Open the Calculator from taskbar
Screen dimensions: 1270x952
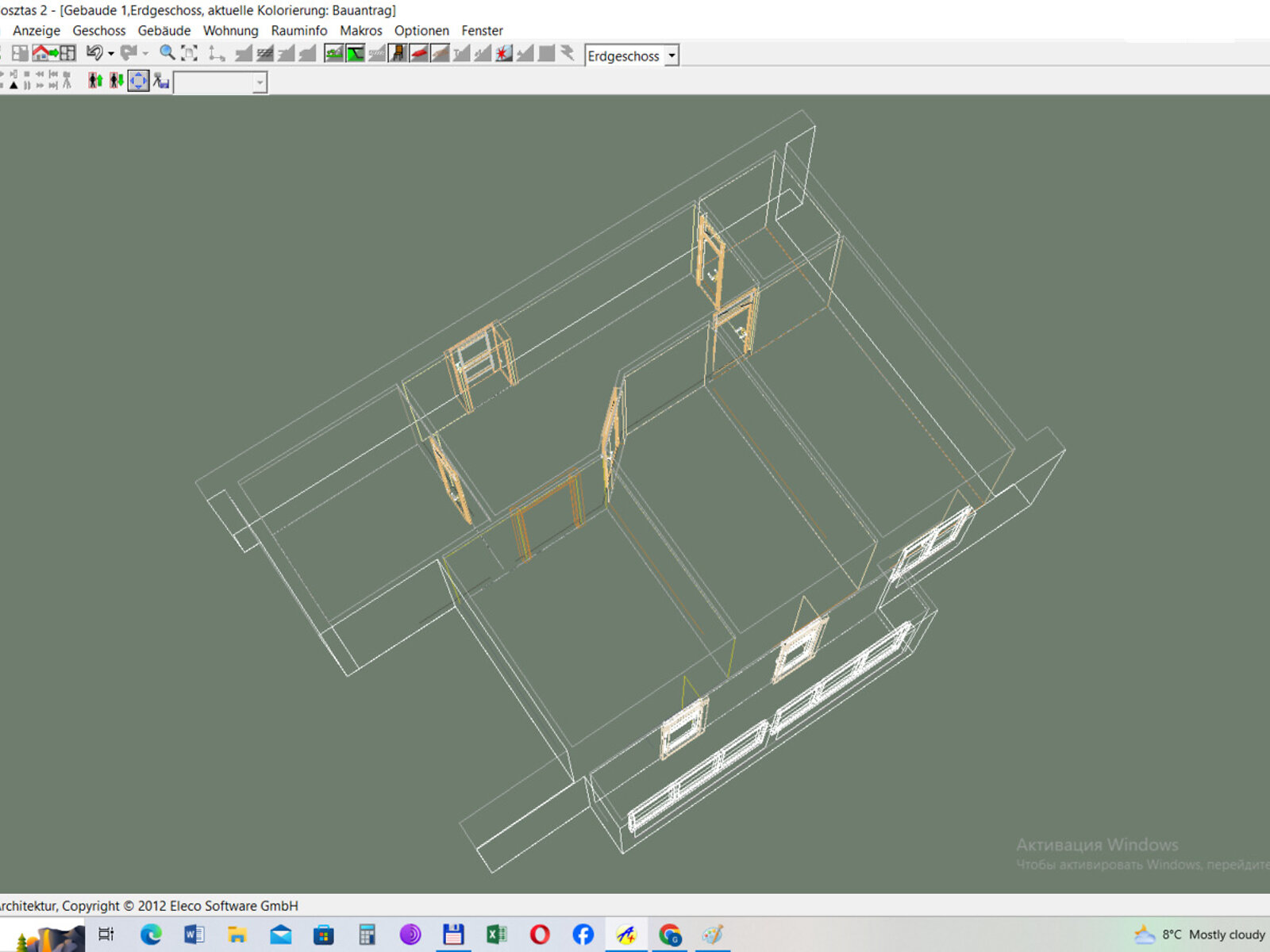367,935
